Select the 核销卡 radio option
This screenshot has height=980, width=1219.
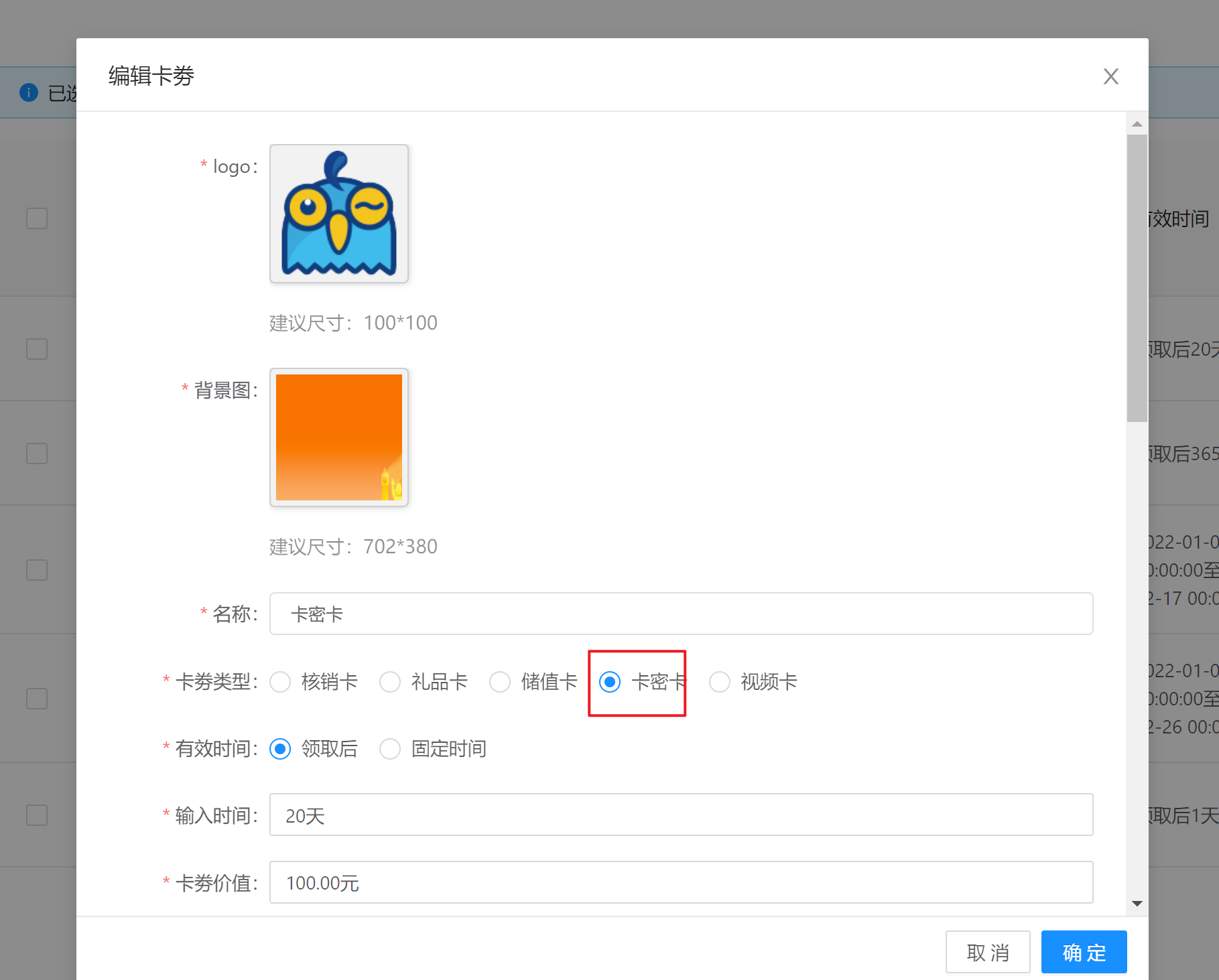coord(280,682)
